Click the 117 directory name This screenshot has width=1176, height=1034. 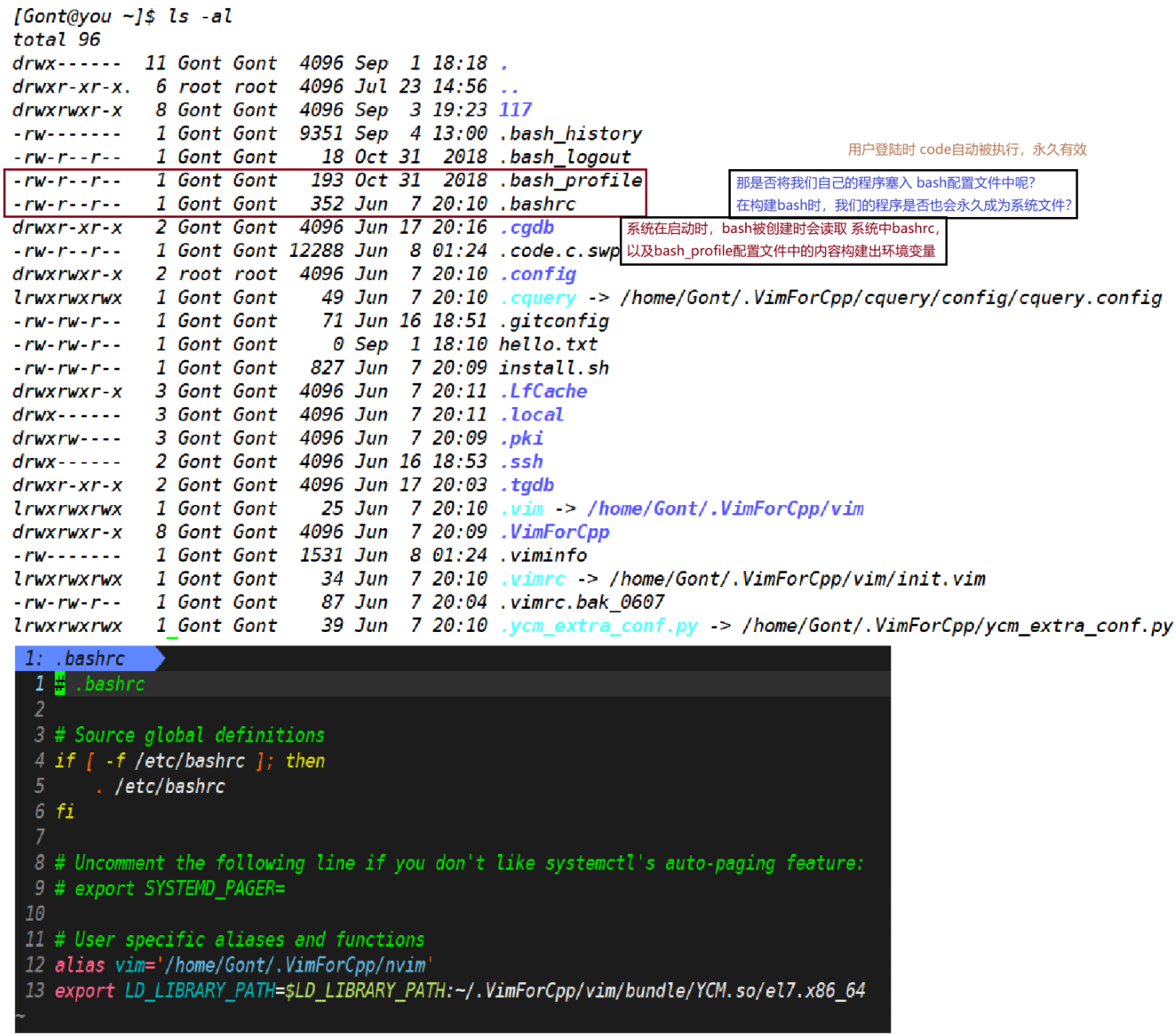515,109
